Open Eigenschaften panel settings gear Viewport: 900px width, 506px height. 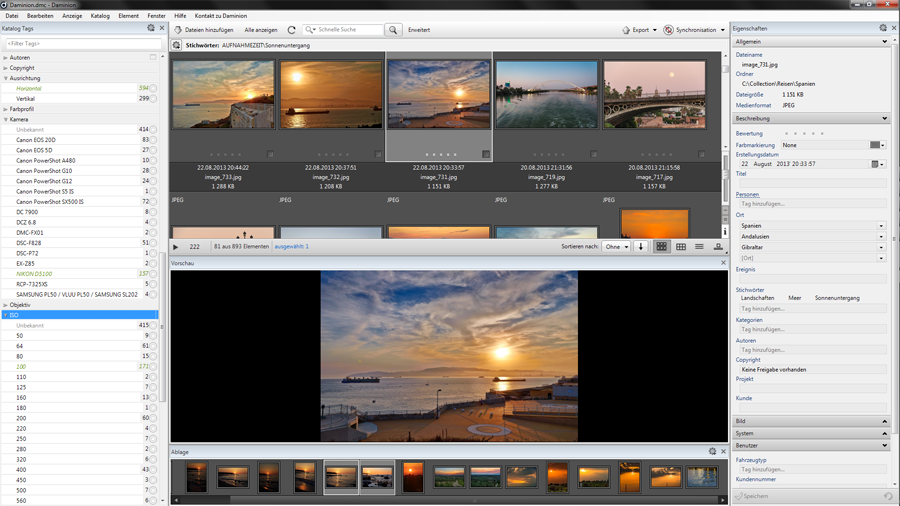click(x=883, y=28)
